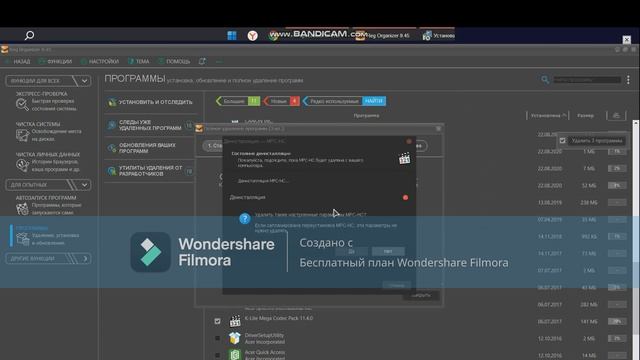
Task: Open the НАСТРОЙКИ menu
Action: (x=100, y=61)
